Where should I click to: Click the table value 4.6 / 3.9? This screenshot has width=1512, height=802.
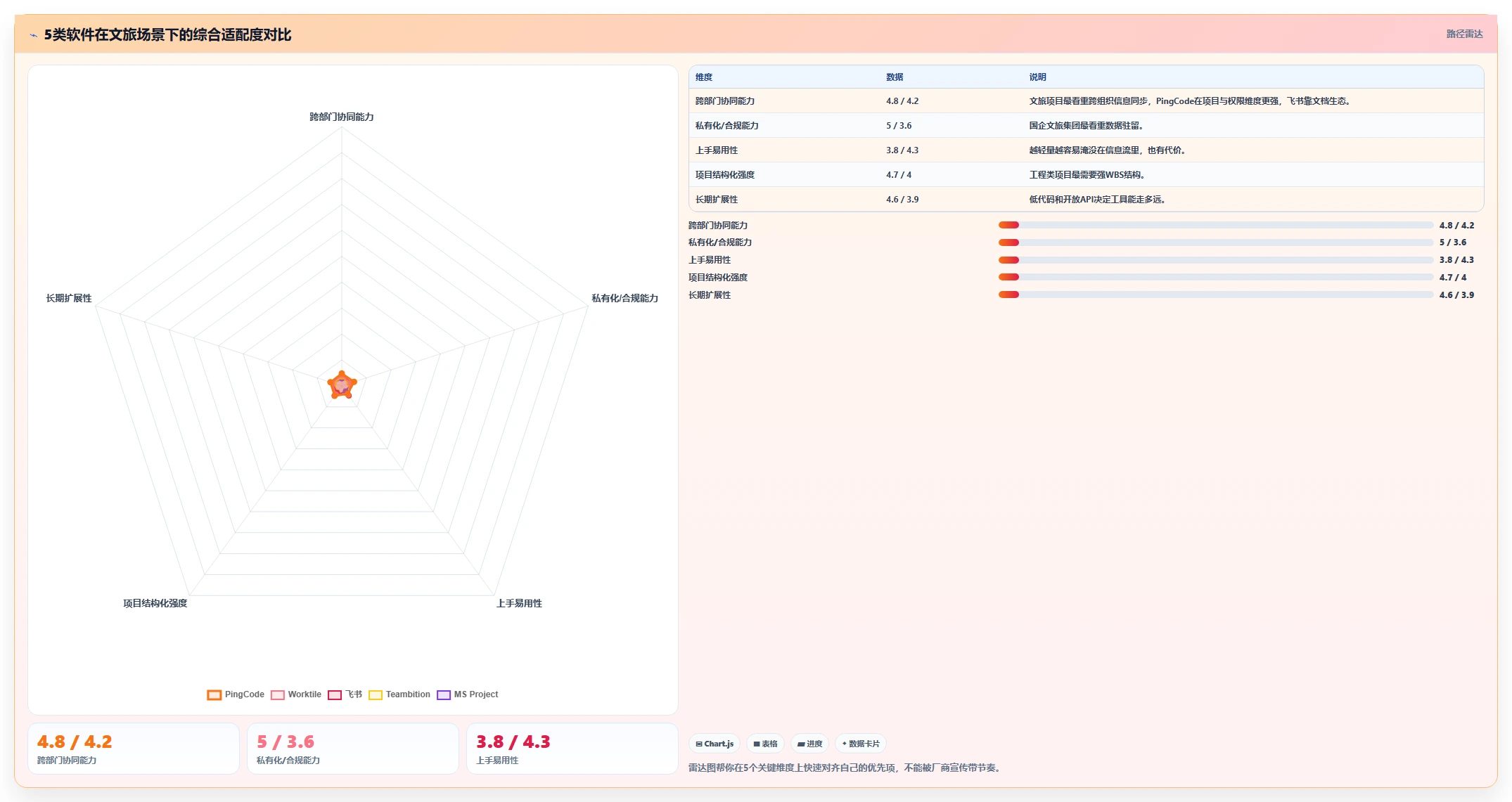pyautogui.click(x=902, y=200)
